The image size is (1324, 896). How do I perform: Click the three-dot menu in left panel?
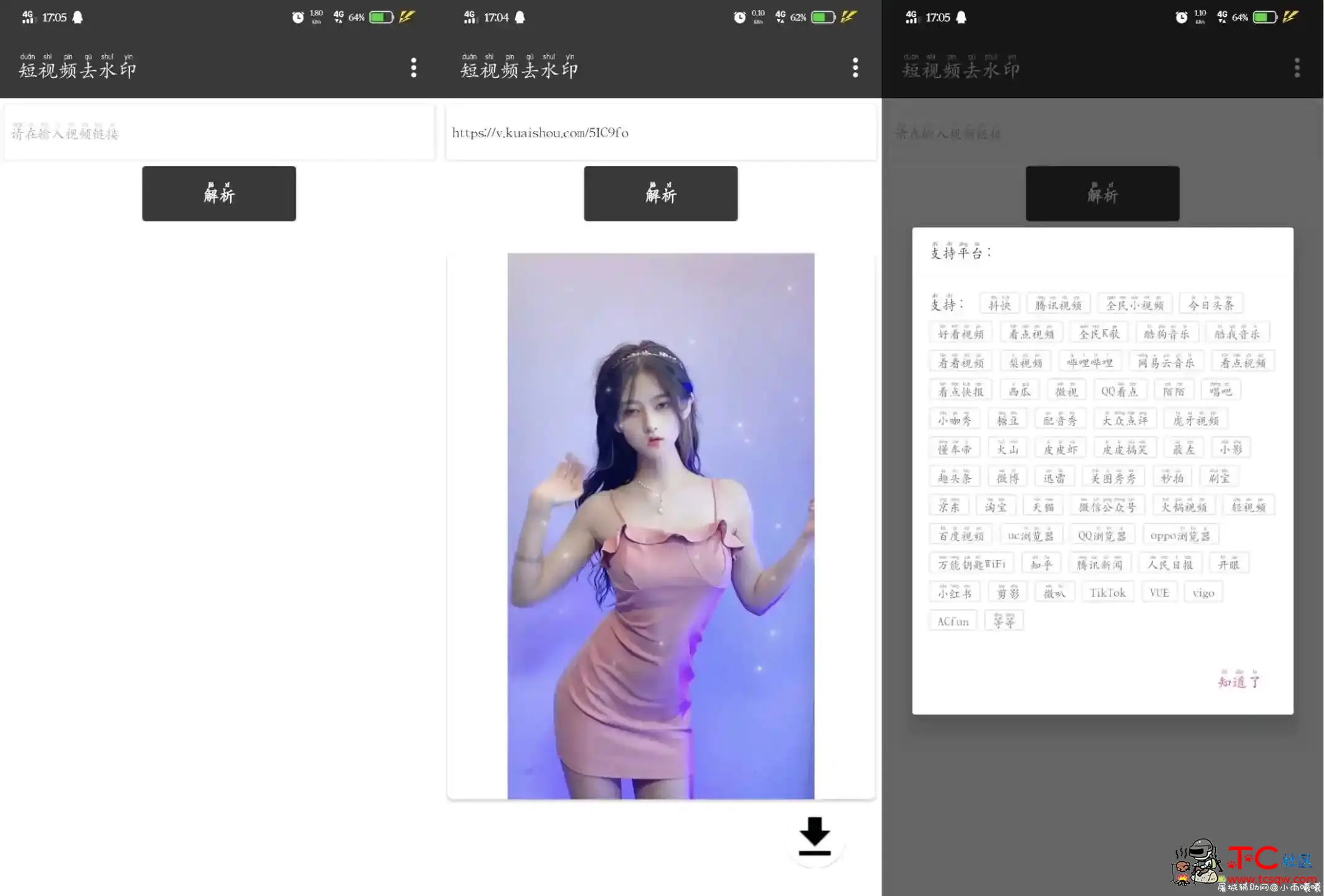click(x=414, y=67)
